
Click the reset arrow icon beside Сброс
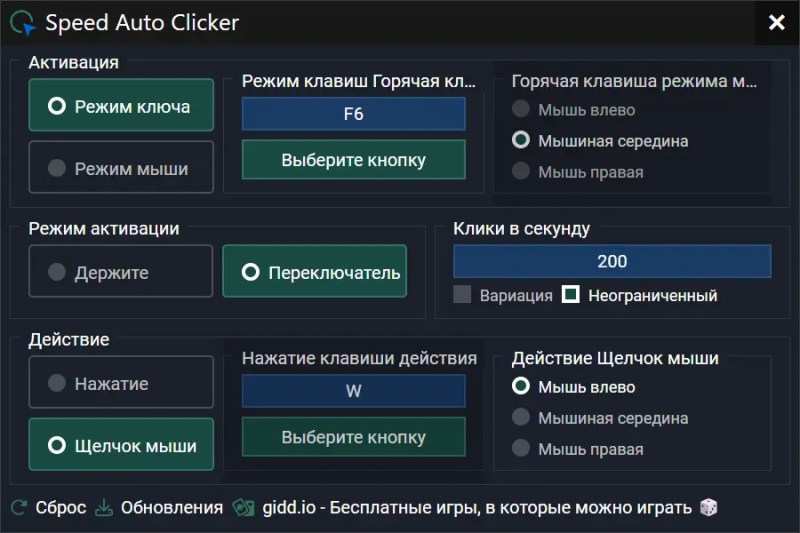19,507
